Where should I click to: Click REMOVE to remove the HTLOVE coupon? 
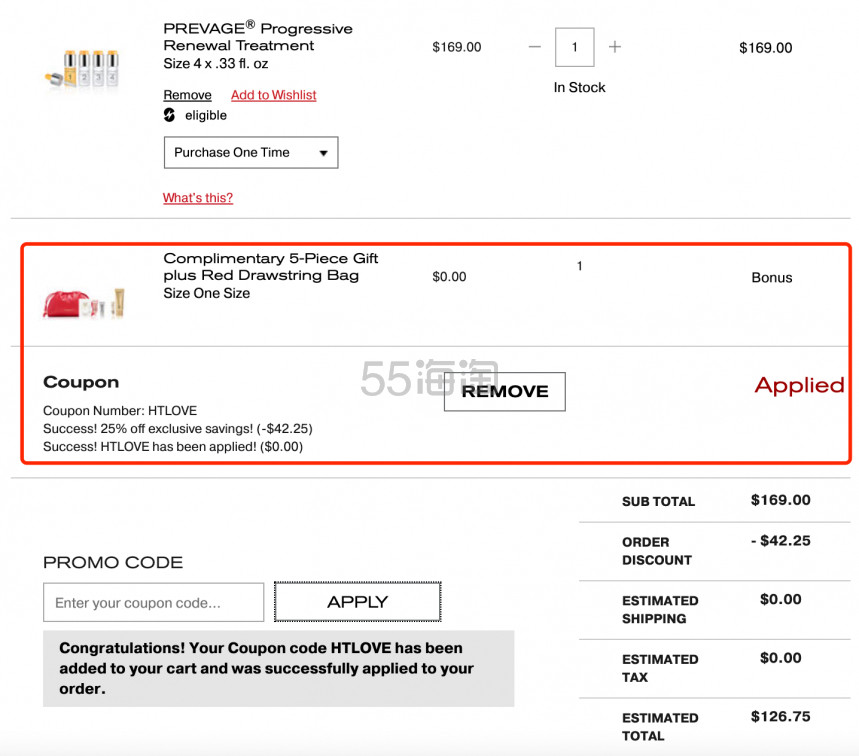pos(505,391)
